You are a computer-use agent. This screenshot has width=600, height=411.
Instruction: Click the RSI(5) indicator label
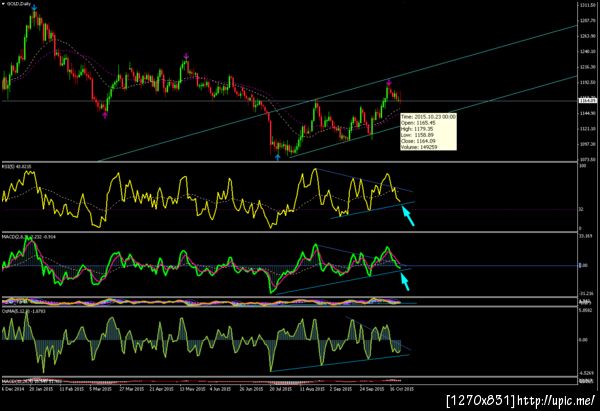[17, 166]
